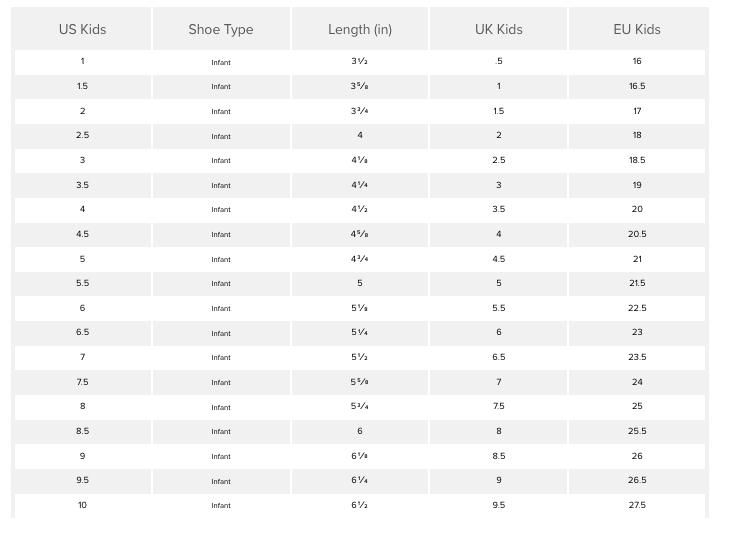Select the Infant cell for US size 10
Screen dimensions: 740x534
coord(221,505)
